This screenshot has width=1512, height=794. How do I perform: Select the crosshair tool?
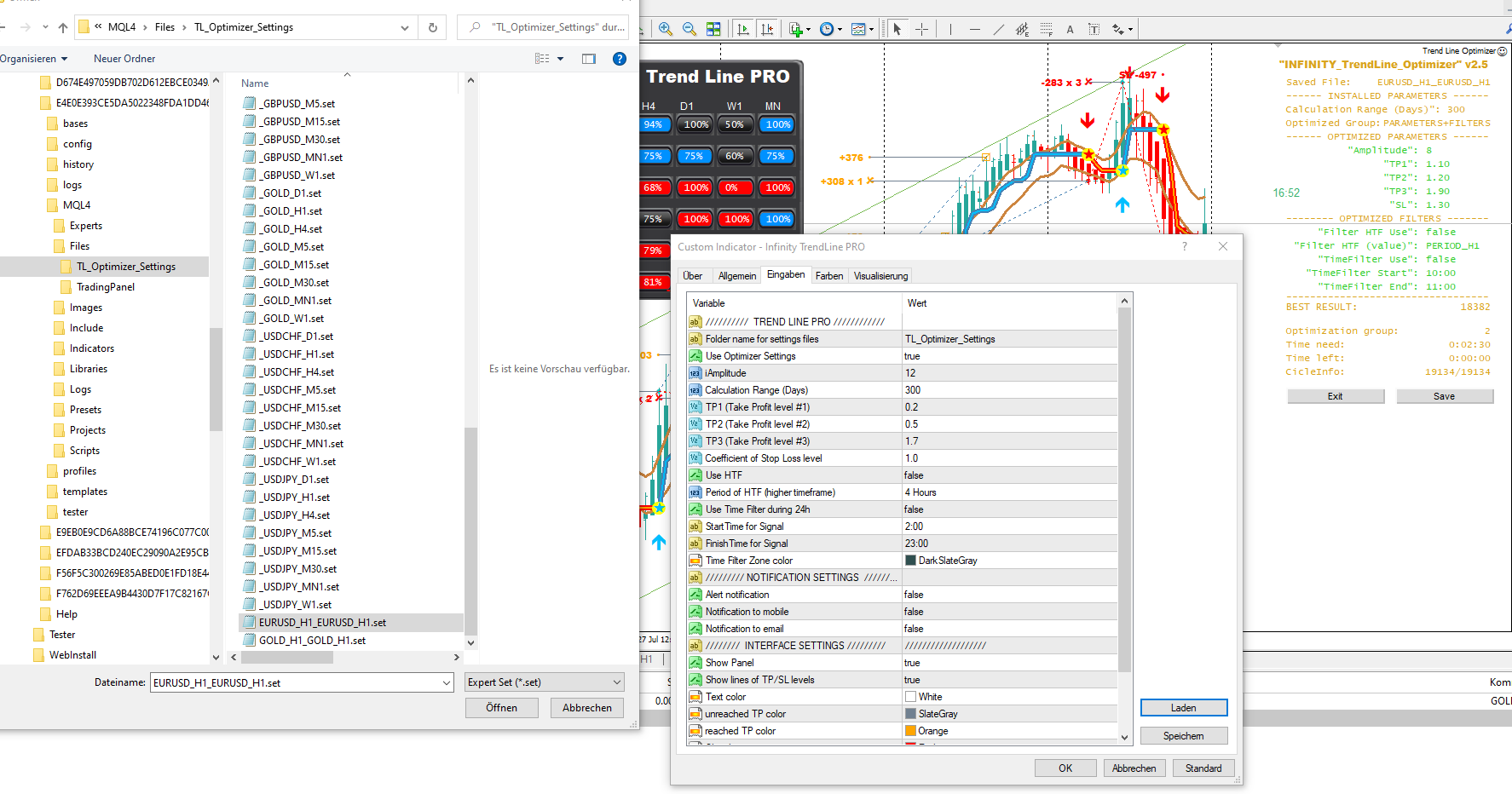point(921,29)
